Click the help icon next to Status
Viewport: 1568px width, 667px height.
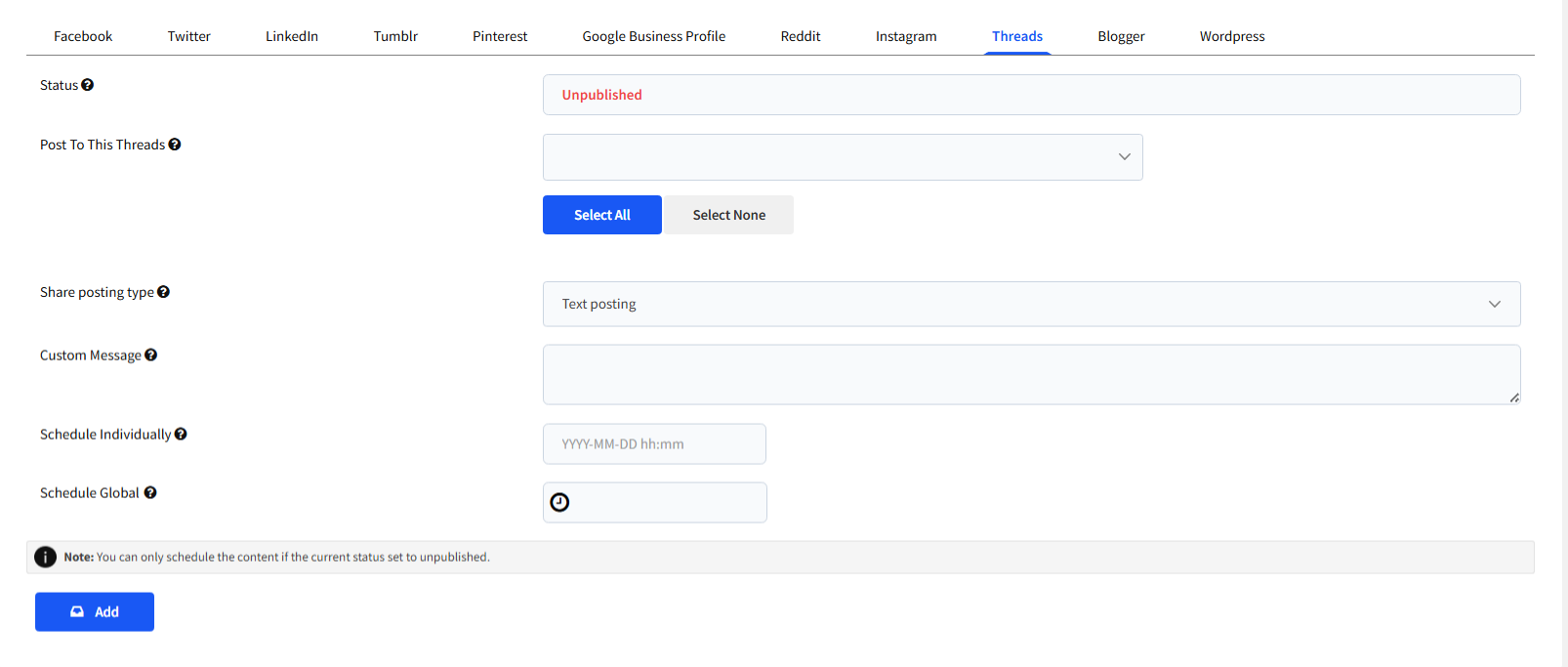(88, 85)
